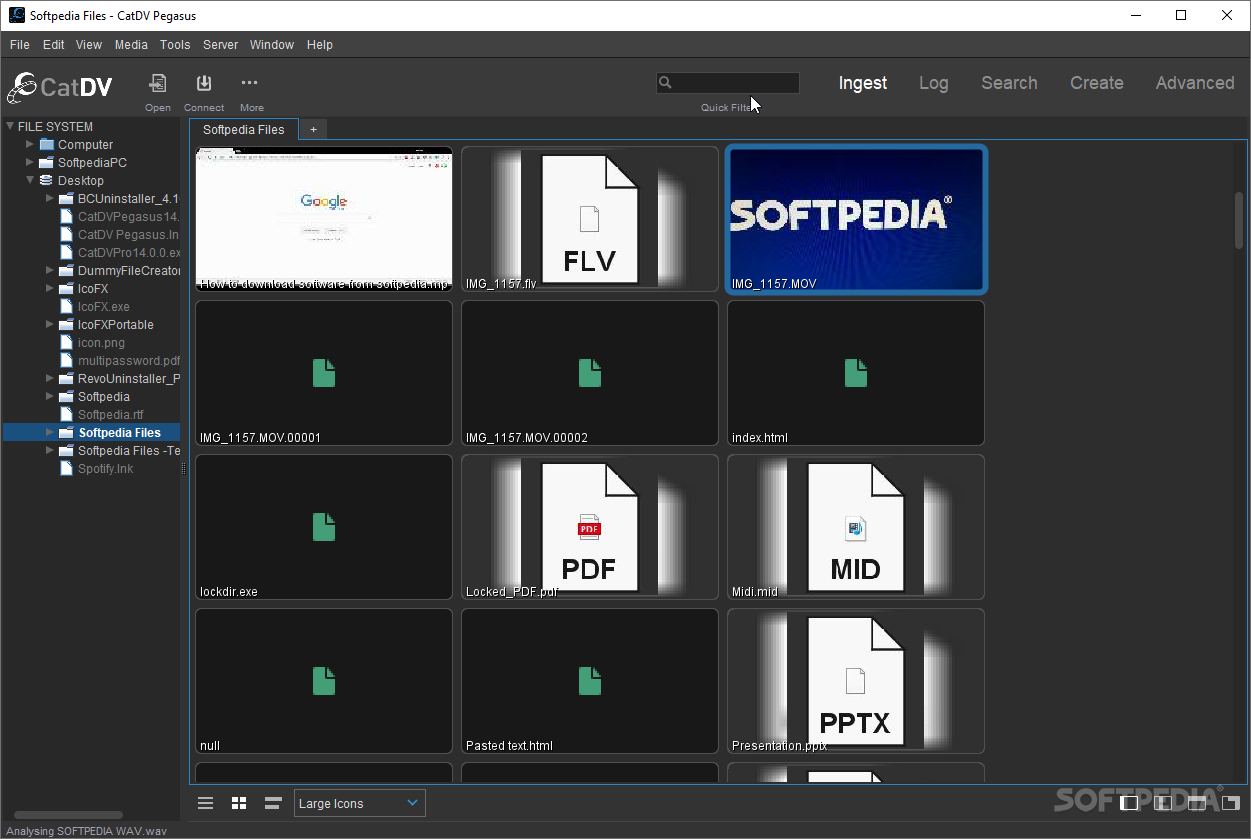Switch to filmstrip view icon
The image size is (1251, 839).
273,803
